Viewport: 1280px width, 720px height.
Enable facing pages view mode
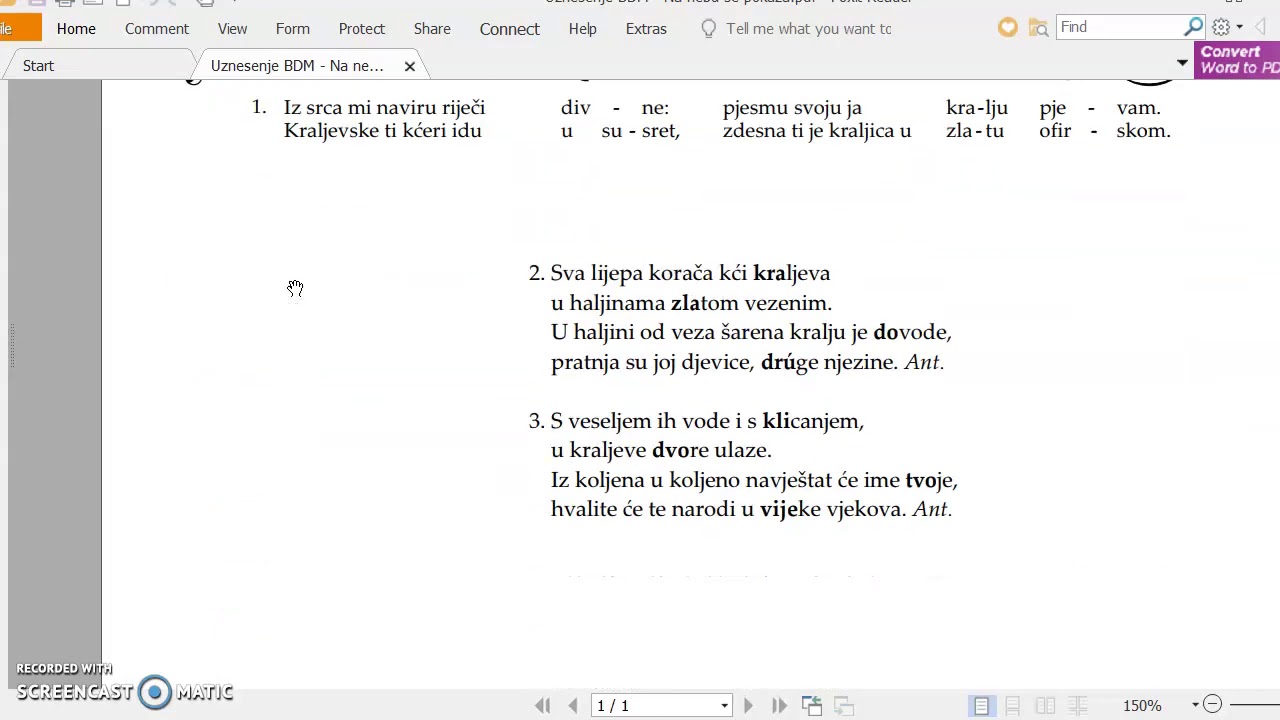[x=1045, y=705]
